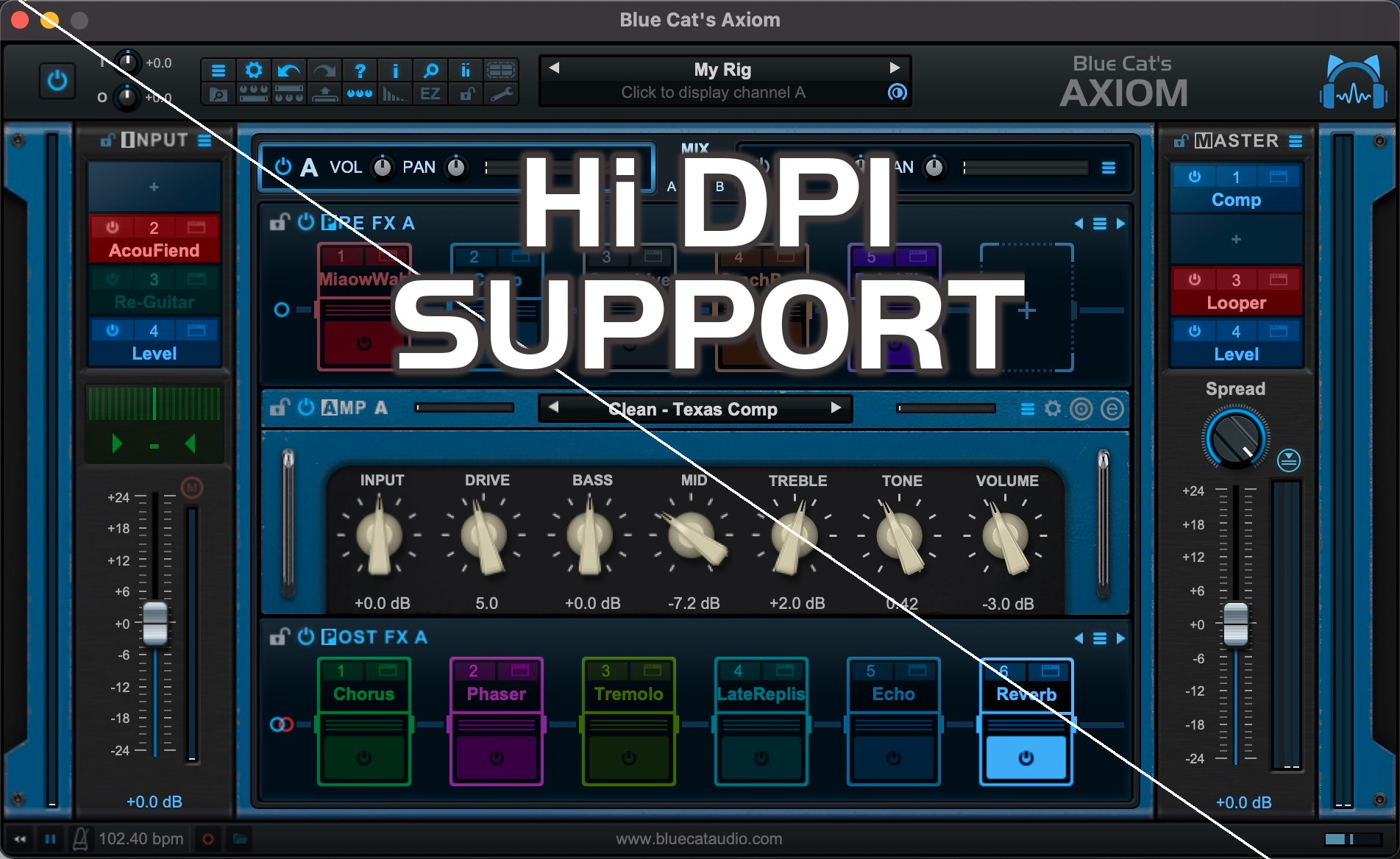
Task: Click the padlock lock icon in the toolbar
Action: coord(466,94)
